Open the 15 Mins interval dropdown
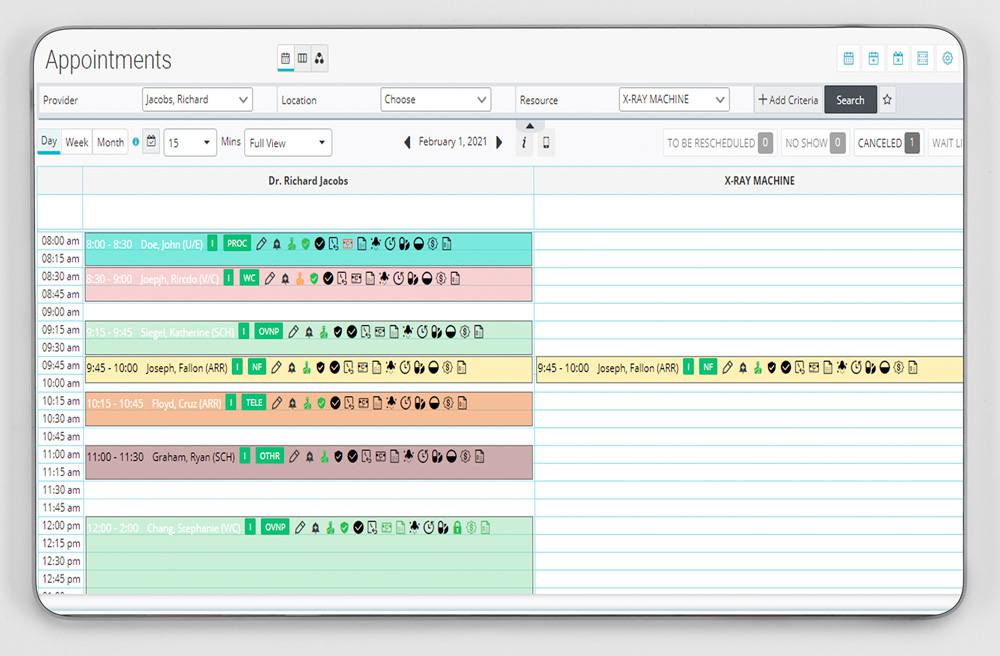 tap(190, 142)
